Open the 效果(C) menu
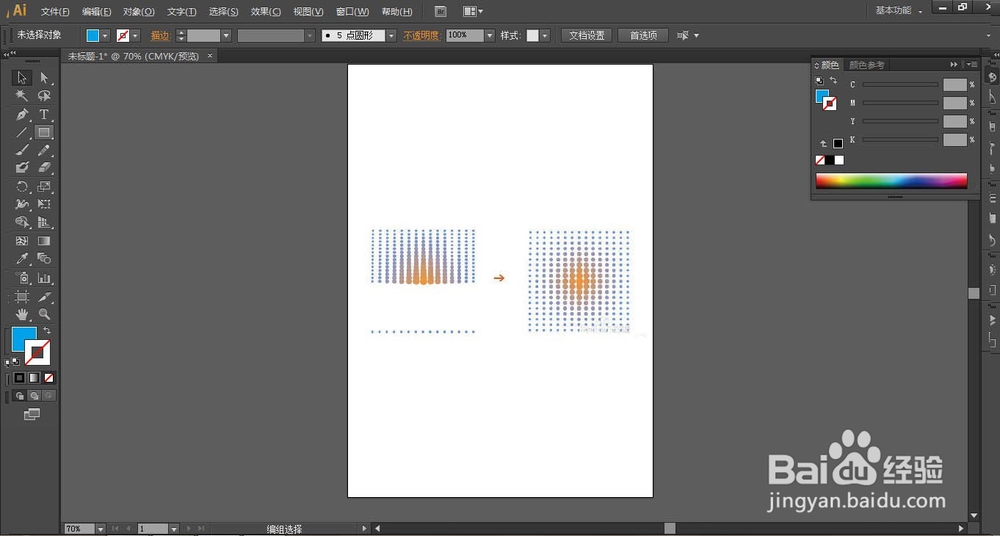Image resolution: width=1000 pixels, height=536 pixels. click(265, 12)
